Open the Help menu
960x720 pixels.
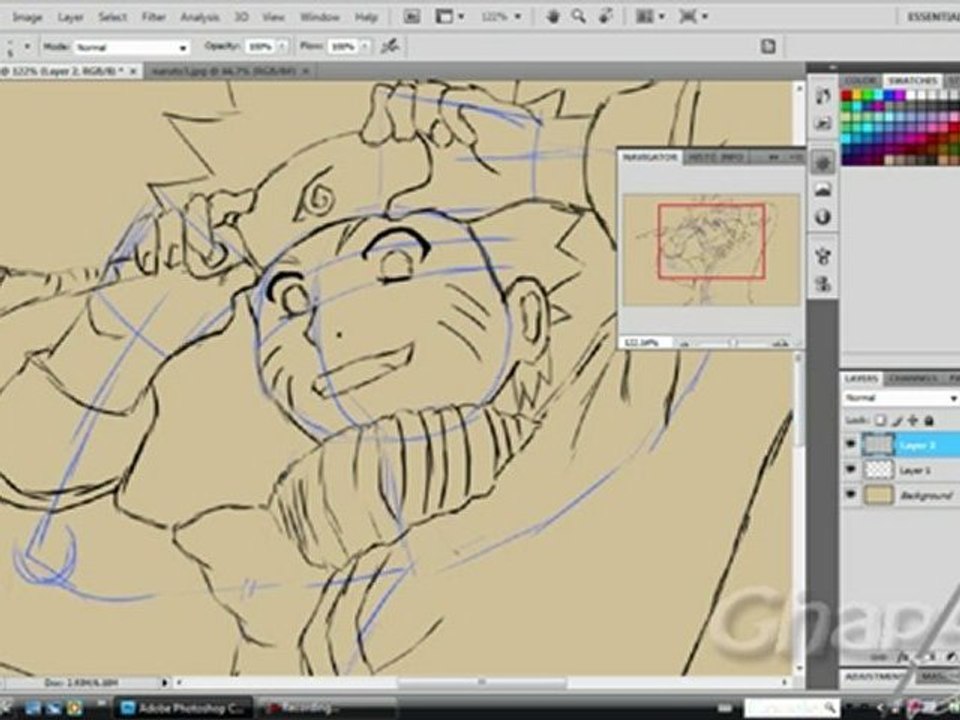pos(366,17)
